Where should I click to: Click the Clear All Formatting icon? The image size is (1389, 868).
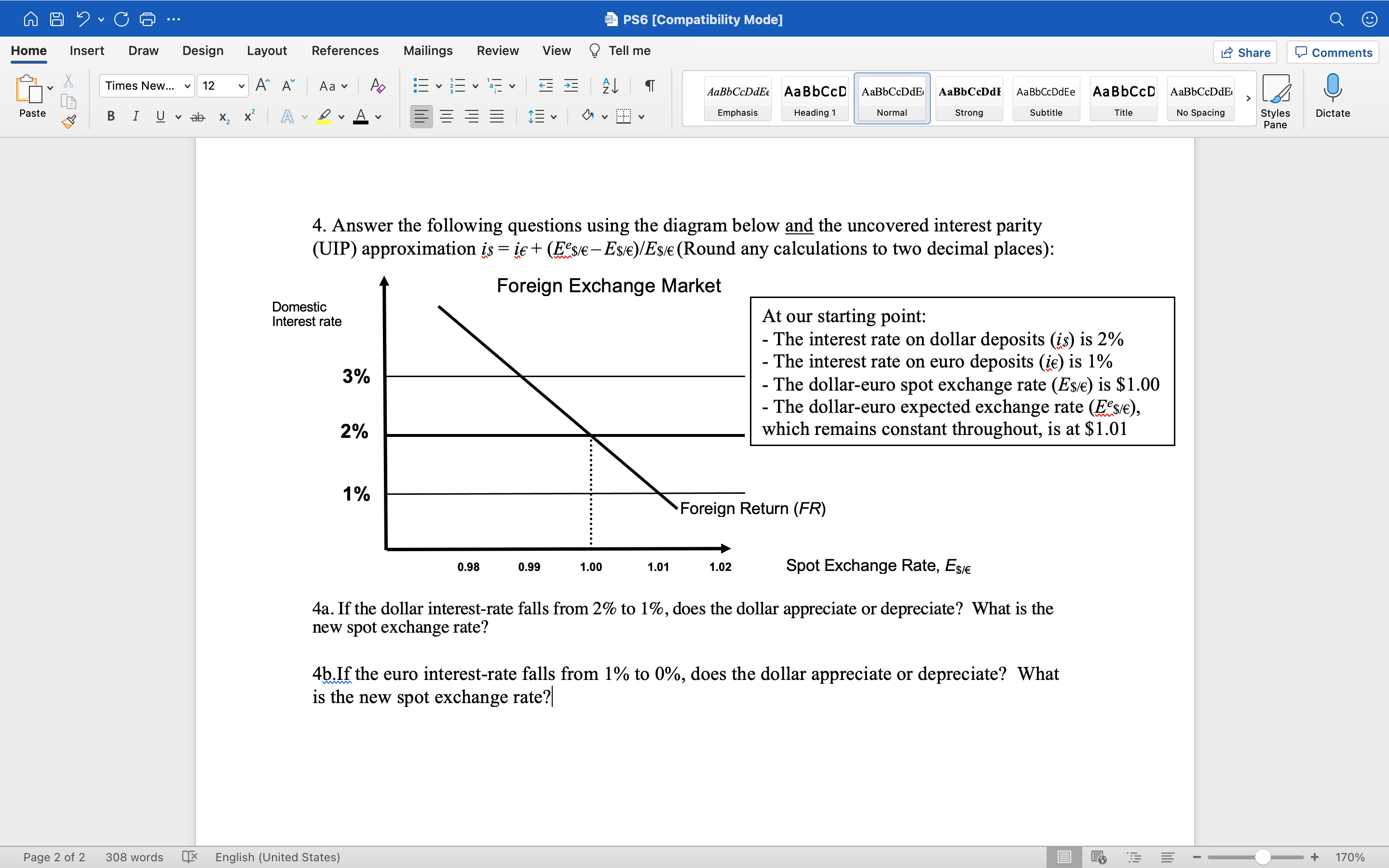tap(377, 86)
